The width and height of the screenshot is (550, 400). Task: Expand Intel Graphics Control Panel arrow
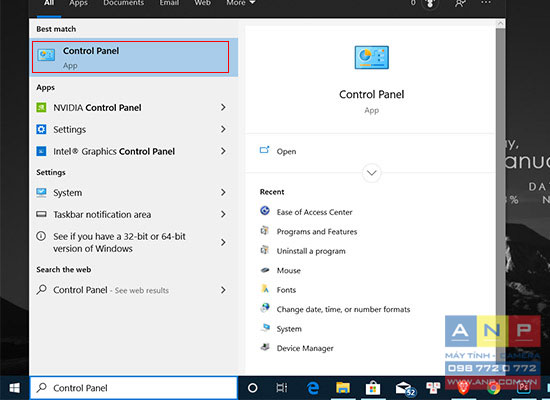pos(223,151)
